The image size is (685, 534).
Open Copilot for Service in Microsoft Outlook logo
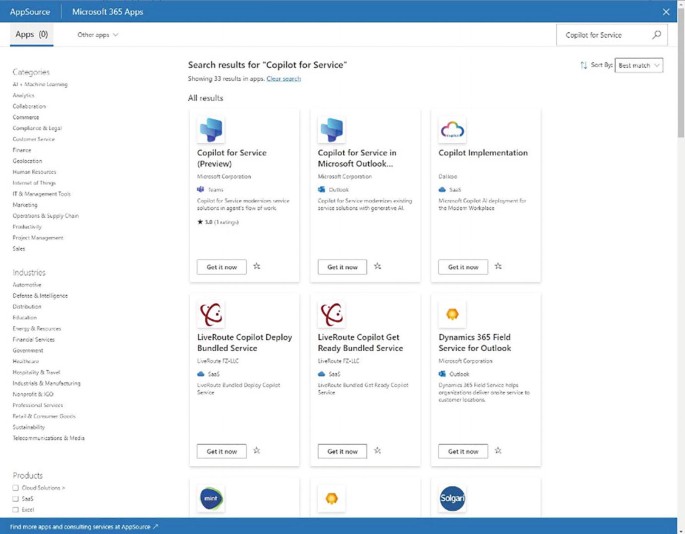click(x=332, y=130)
